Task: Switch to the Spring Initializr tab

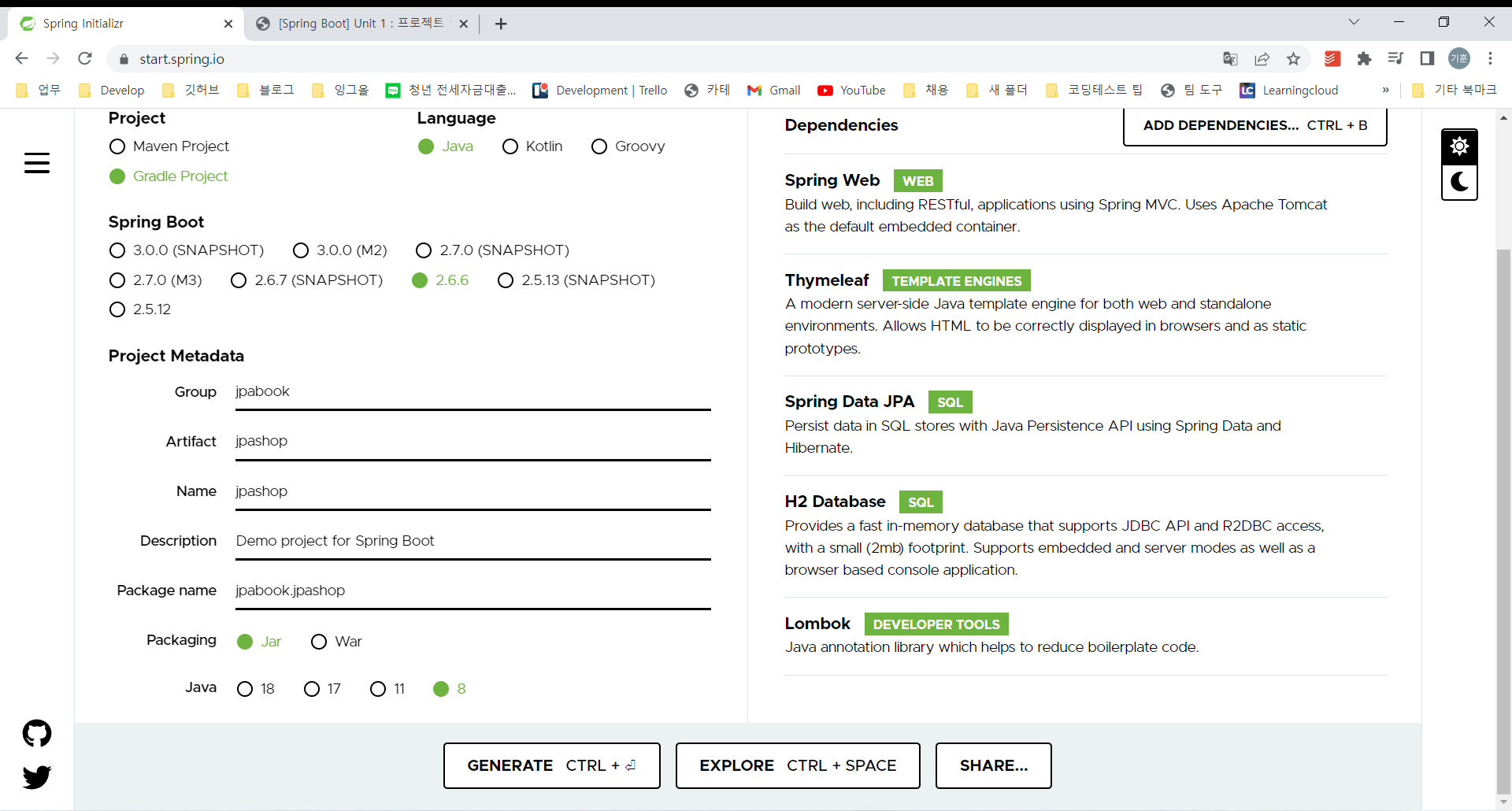Action: [x=126, y=24]
